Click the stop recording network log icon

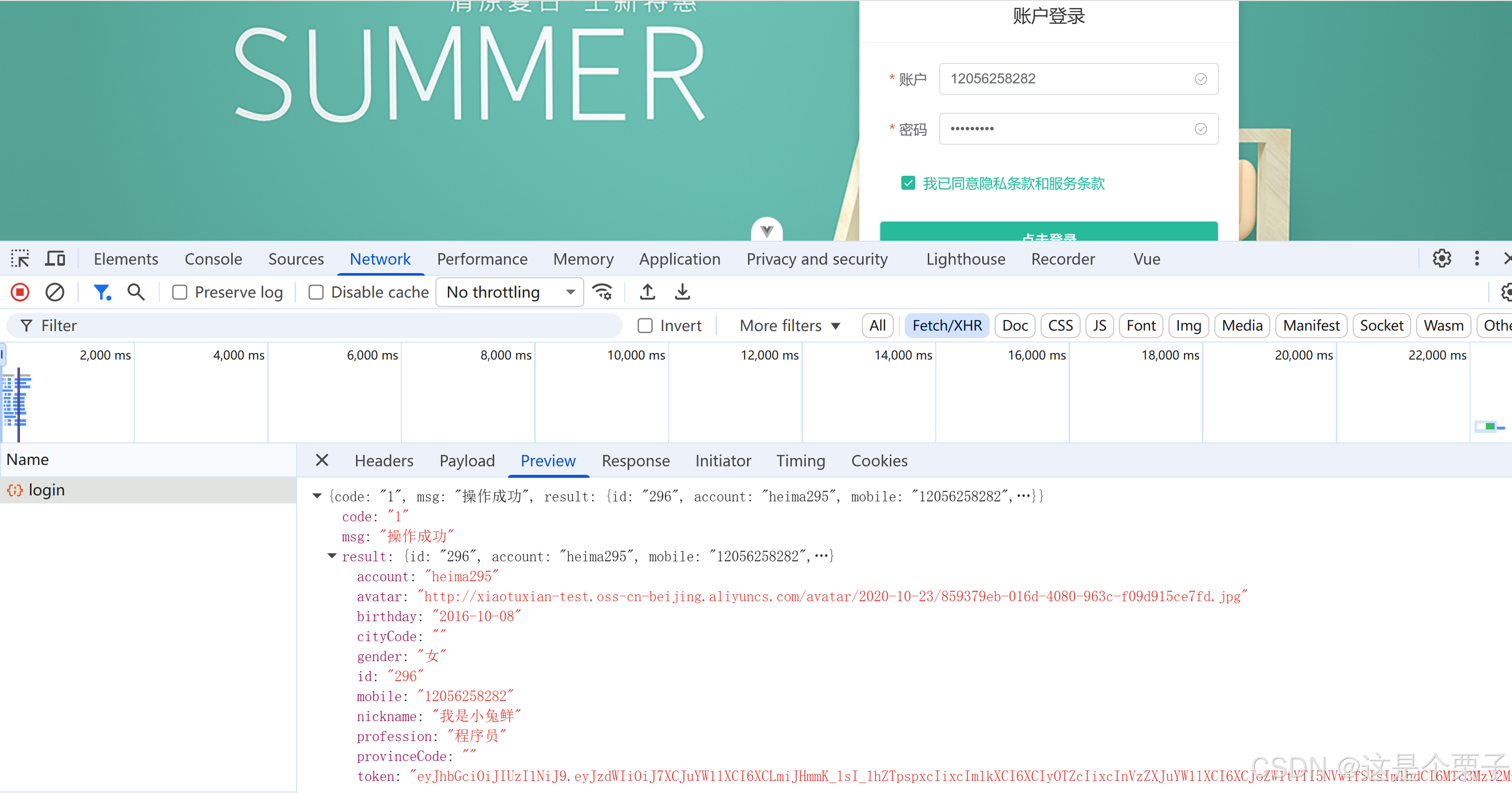click(20, 292)
